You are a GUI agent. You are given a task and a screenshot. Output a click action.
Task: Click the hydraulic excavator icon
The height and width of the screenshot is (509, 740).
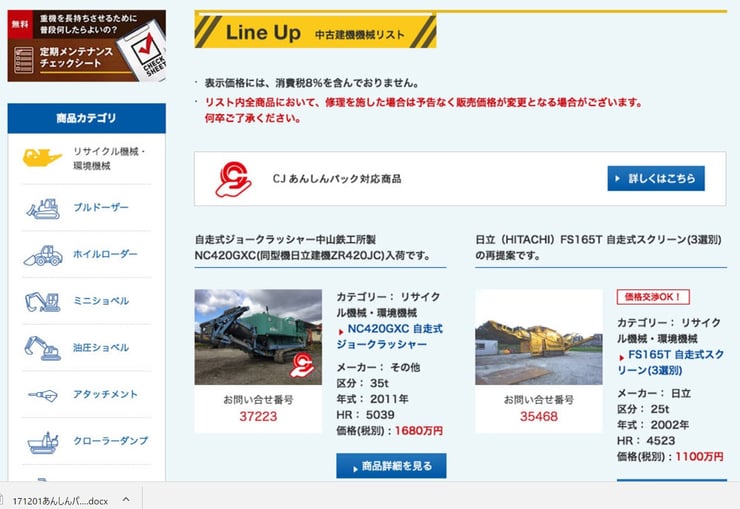(x=42, y=348)
